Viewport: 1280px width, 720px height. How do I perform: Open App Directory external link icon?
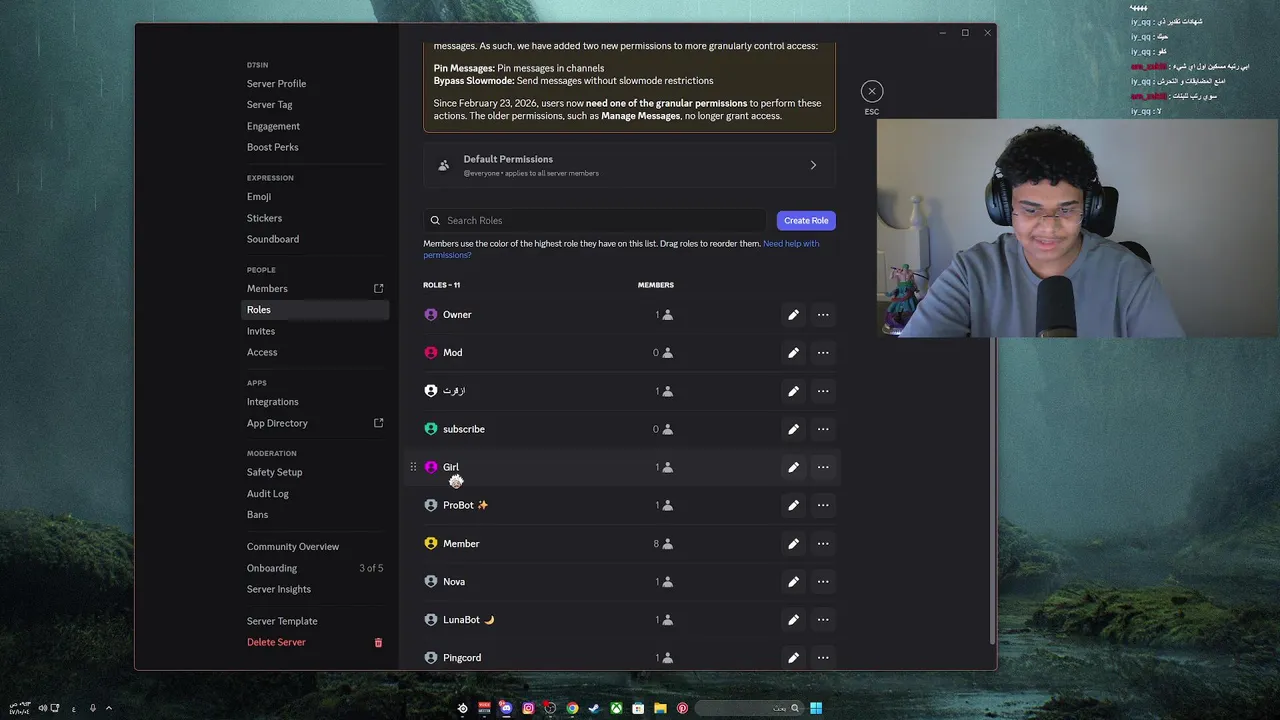click(x=379, y=423)
